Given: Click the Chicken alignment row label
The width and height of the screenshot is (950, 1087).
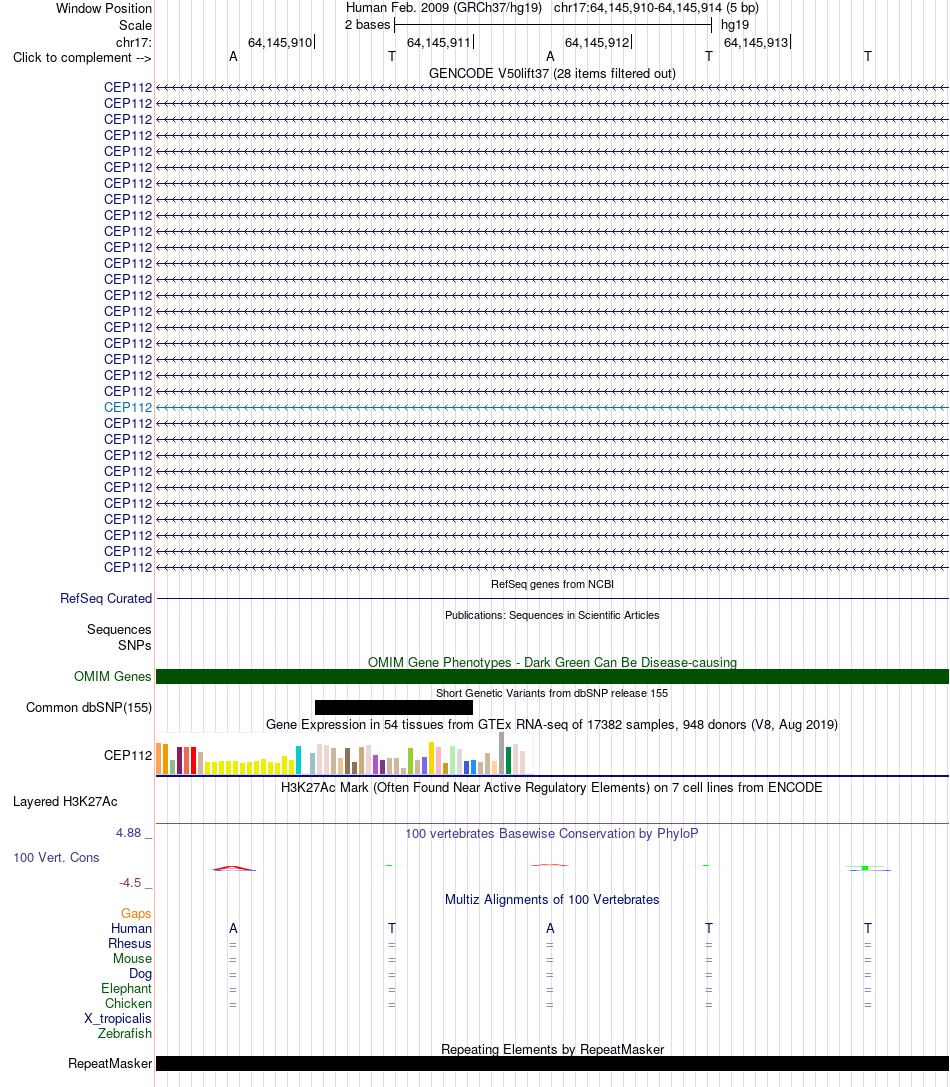Looking at the screenshot, I should 128,1004.
